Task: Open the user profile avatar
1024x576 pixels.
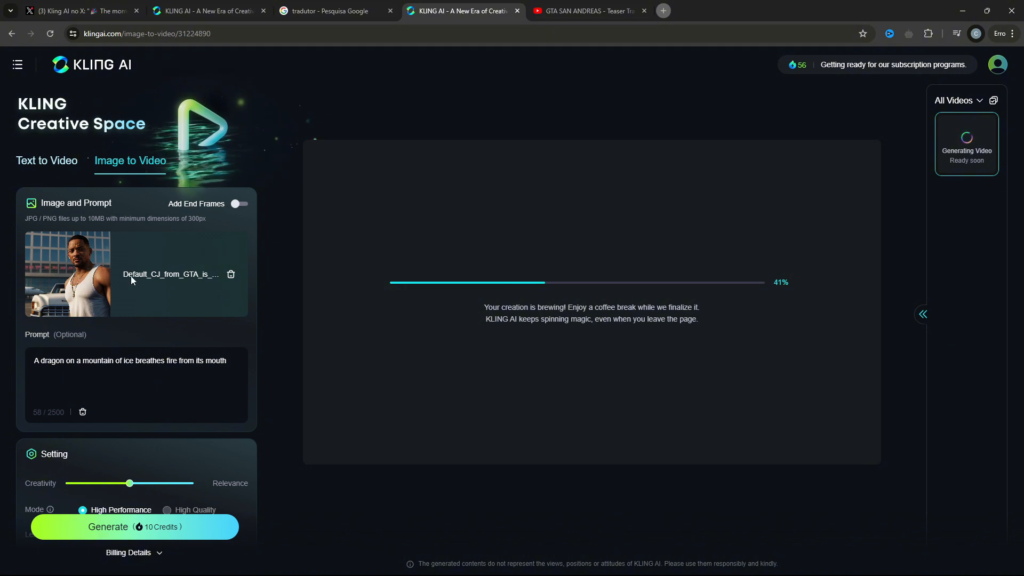Action: click(997, 64)
